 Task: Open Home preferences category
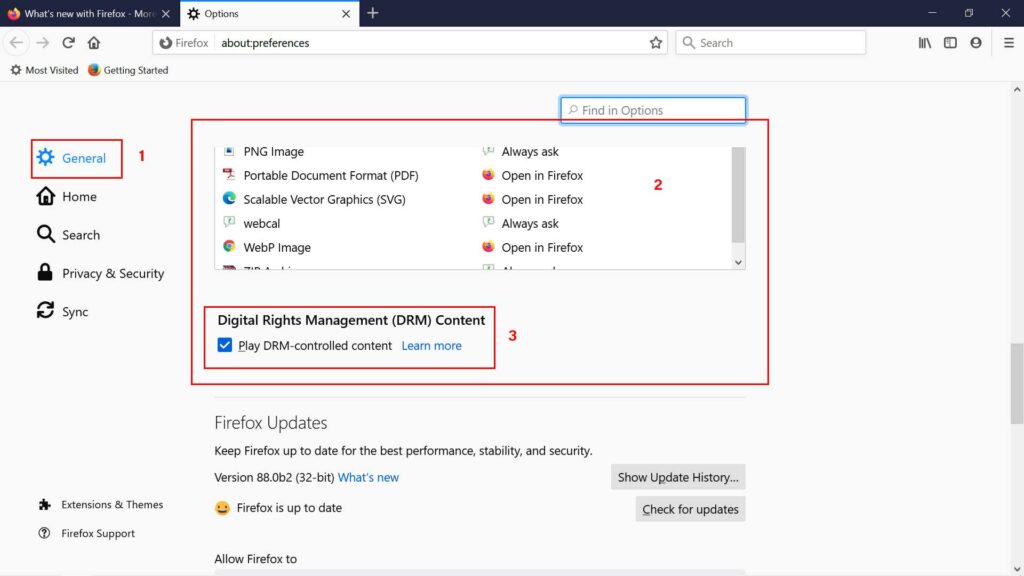(67, 197)
